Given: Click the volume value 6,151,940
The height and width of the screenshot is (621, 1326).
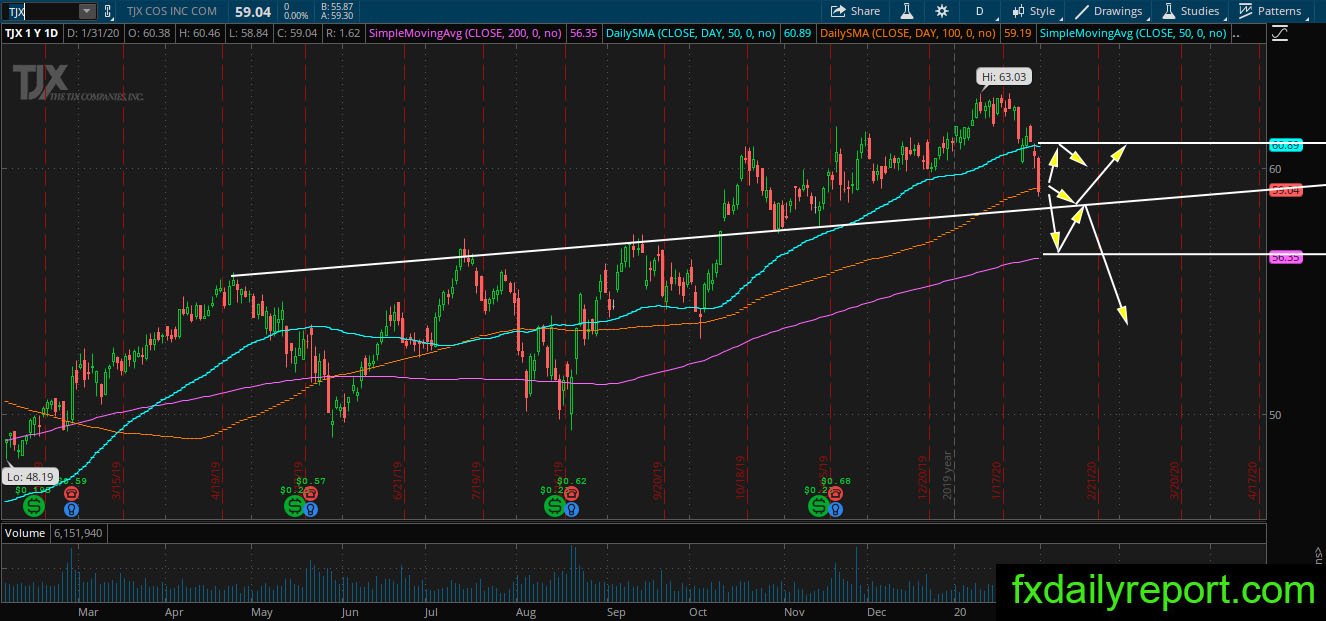Looking at the screenshot, I should pyautogui.click(x=79, y=533).
